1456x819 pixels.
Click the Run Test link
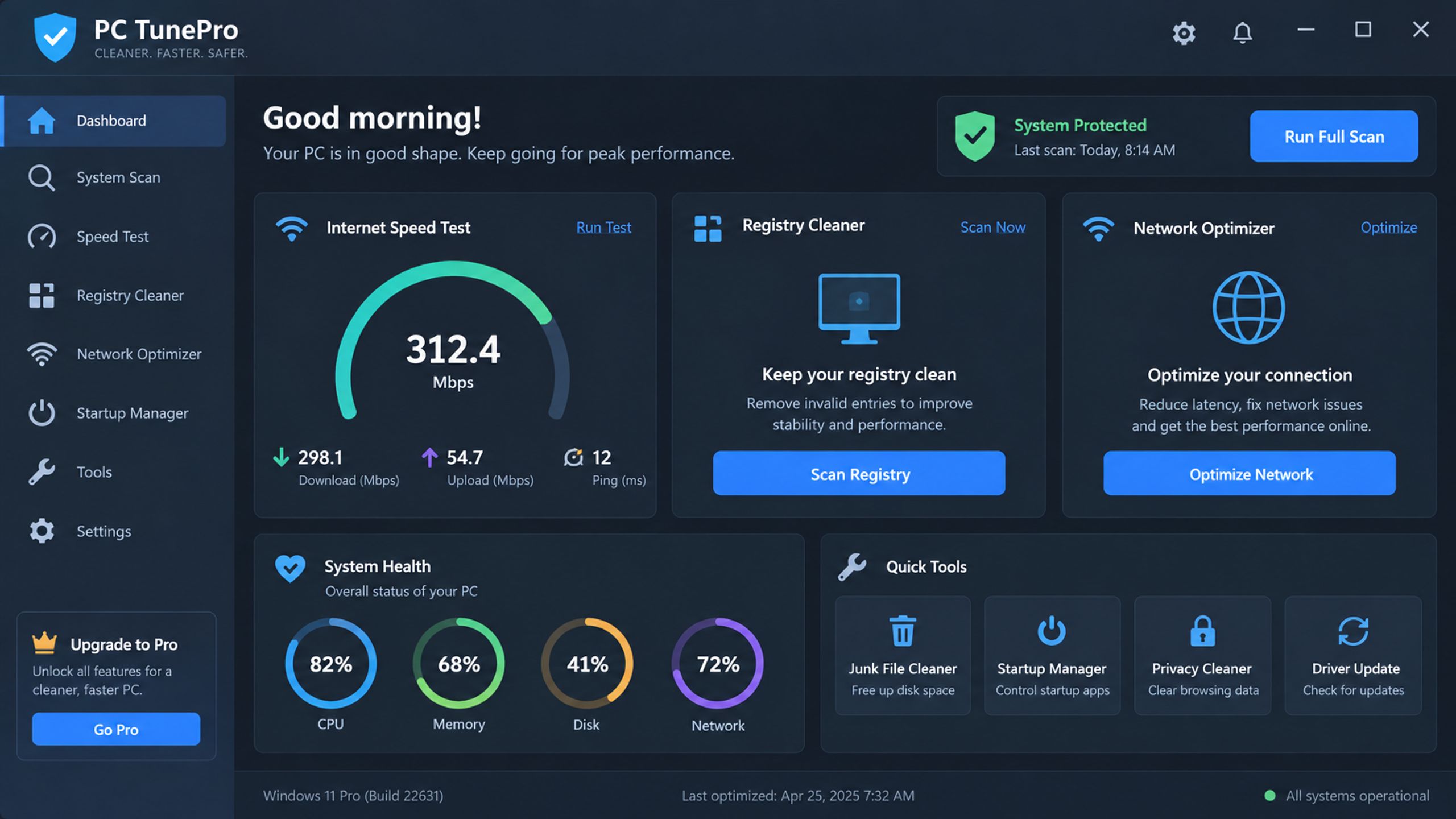pyautogui.click(x=603, y=227)
